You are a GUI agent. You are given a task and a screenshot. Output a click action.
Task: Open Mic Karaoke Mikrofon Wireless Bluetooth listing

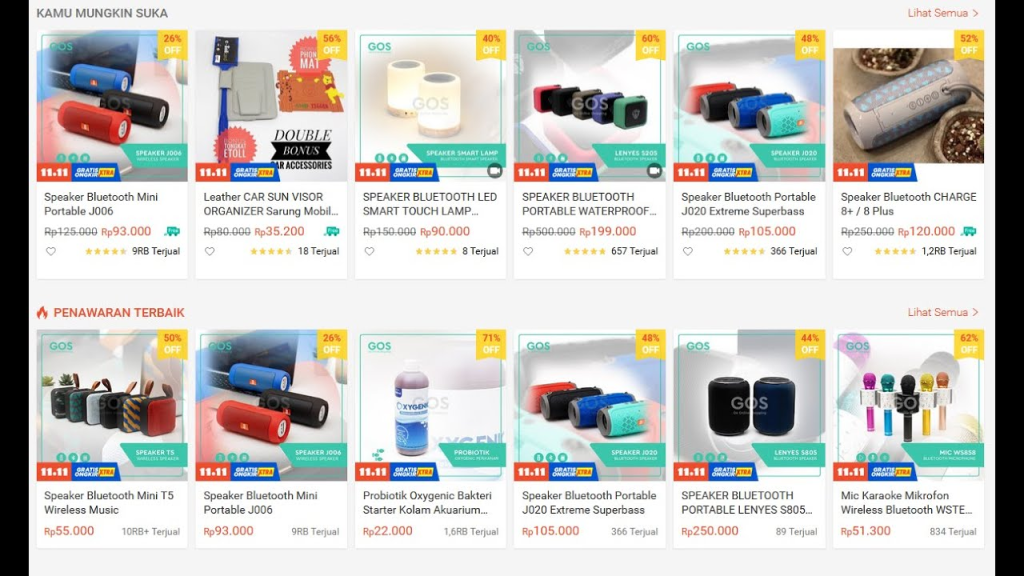tap(906, 503)
